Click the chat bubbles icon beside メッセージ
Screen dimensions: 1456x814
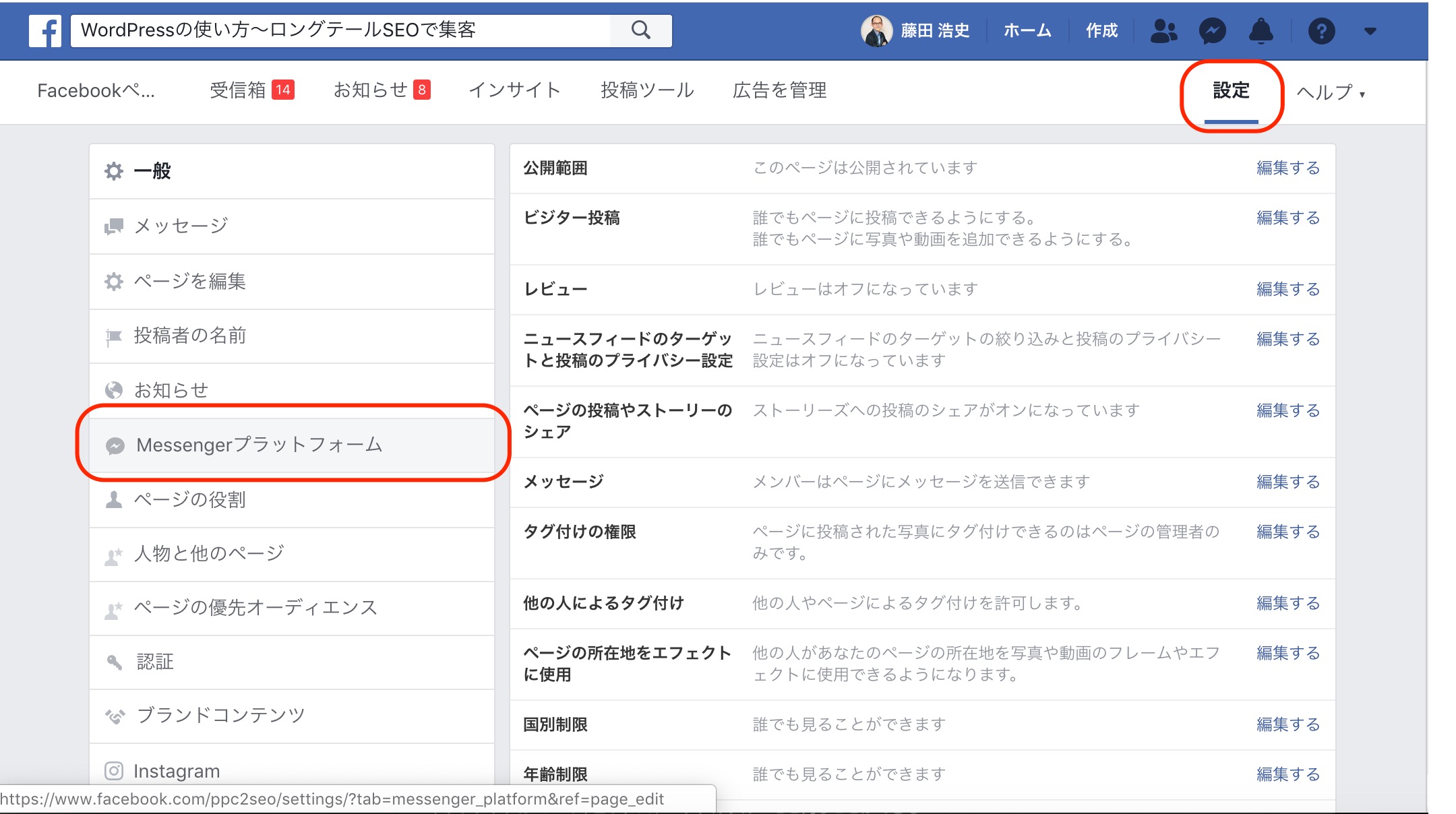(114, 226)
